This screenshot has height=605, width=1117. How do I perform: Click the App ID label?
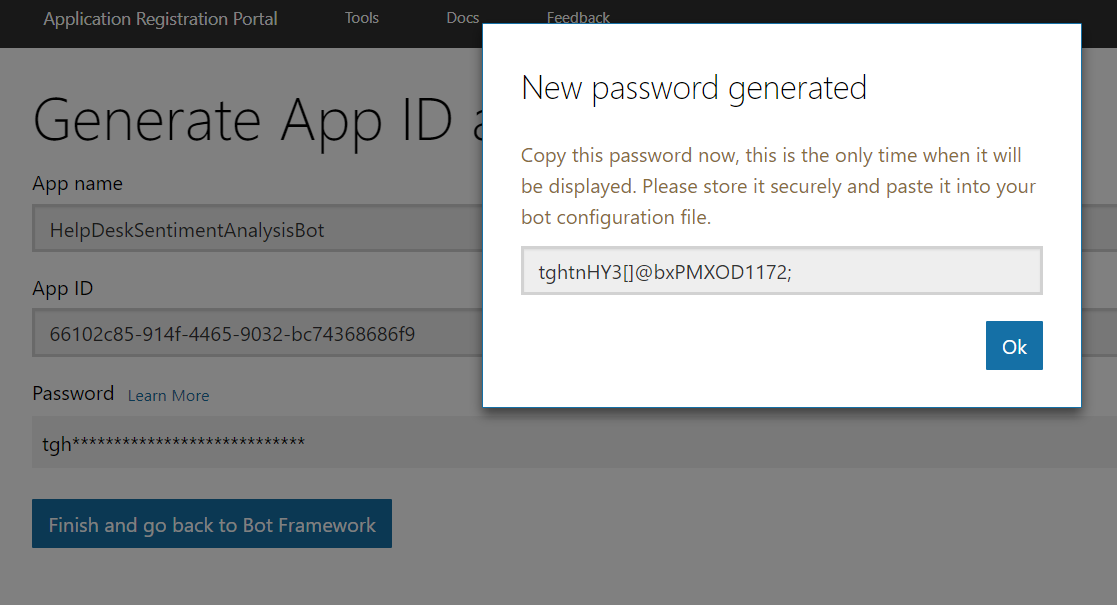pos(63,289)
